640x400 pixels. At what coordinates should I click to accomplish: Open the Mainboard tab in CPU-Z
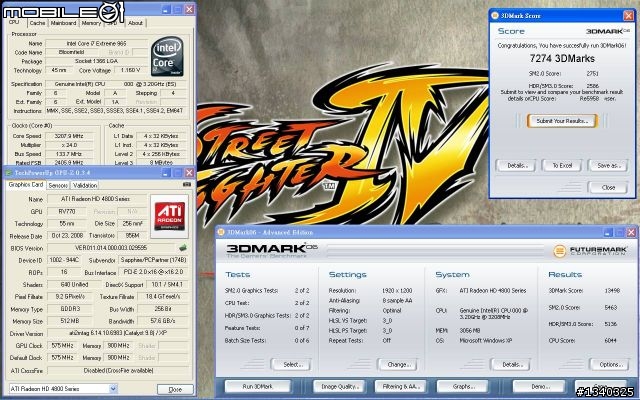[x=63, y=23]
